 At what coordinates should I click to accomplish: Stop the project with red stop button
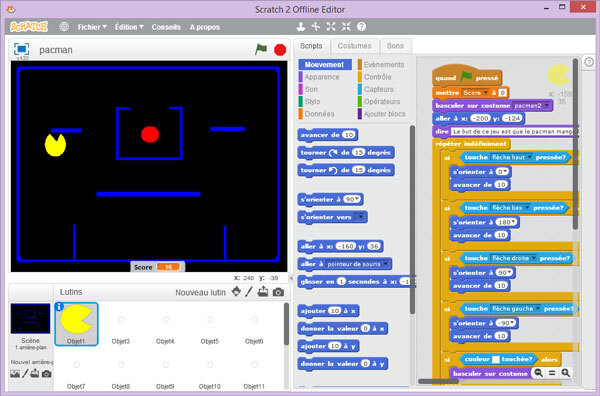pos(280,50)
